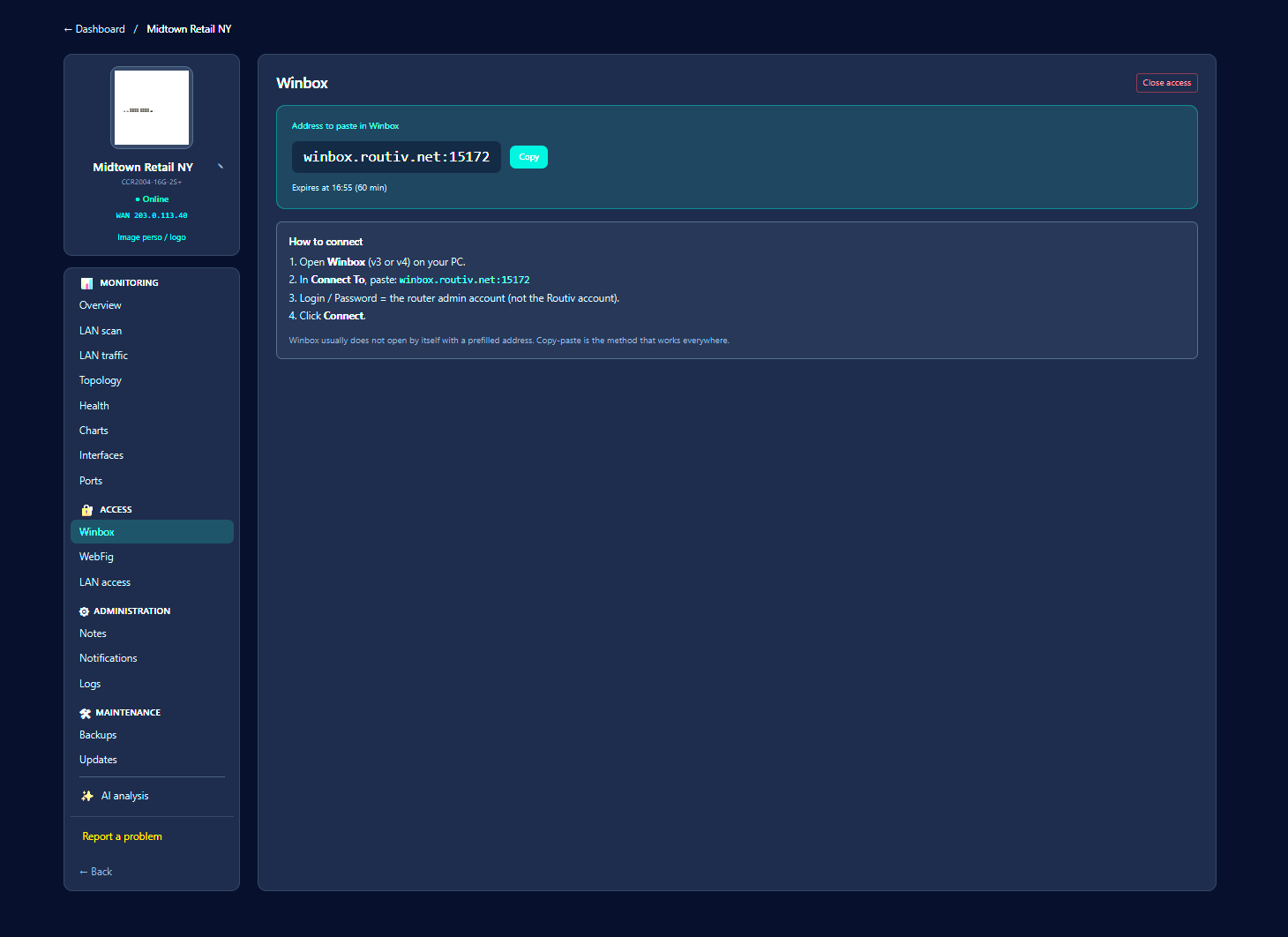This screenshot has width=1288, height=937.
Task: Click the winbox.routiv.net:15172 address box
Action: click(396, 157)
